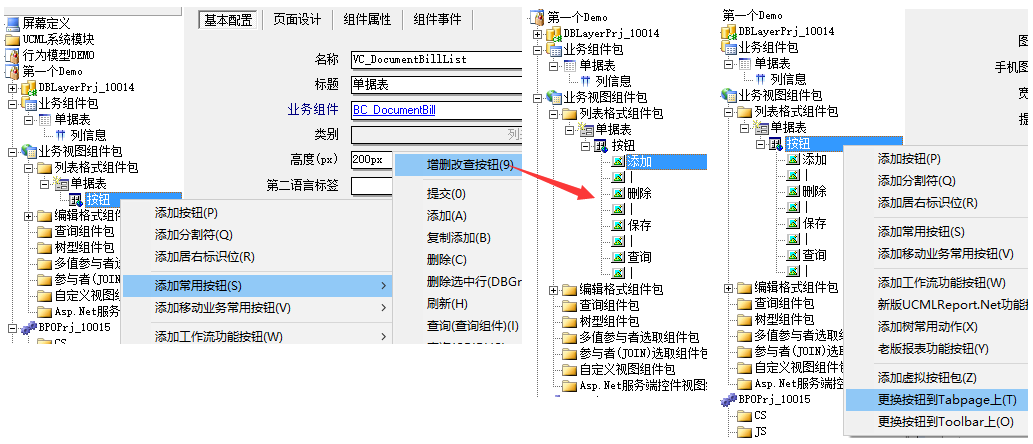This screenshot has height=444, width=1033.
Task: Open the highlighted 添加常用按钮(S) submenu in left menu
Action: (x=258, y=286)
